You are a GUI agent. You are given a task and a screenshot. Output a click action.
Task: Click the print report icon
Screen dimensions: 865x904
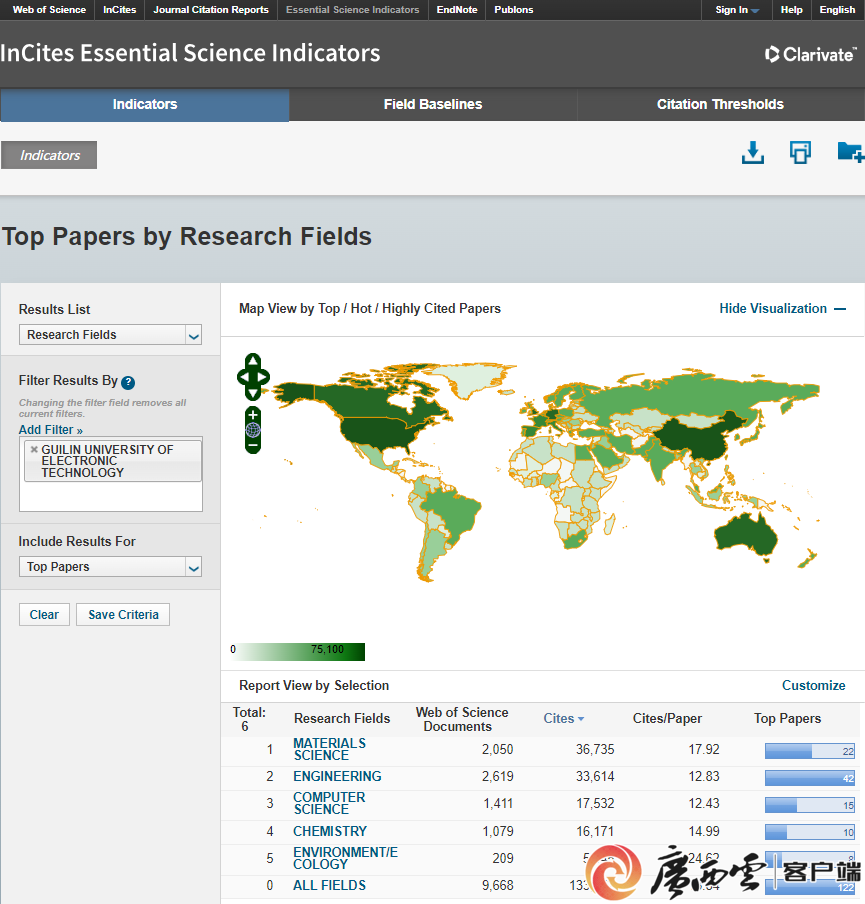[800, 153]
